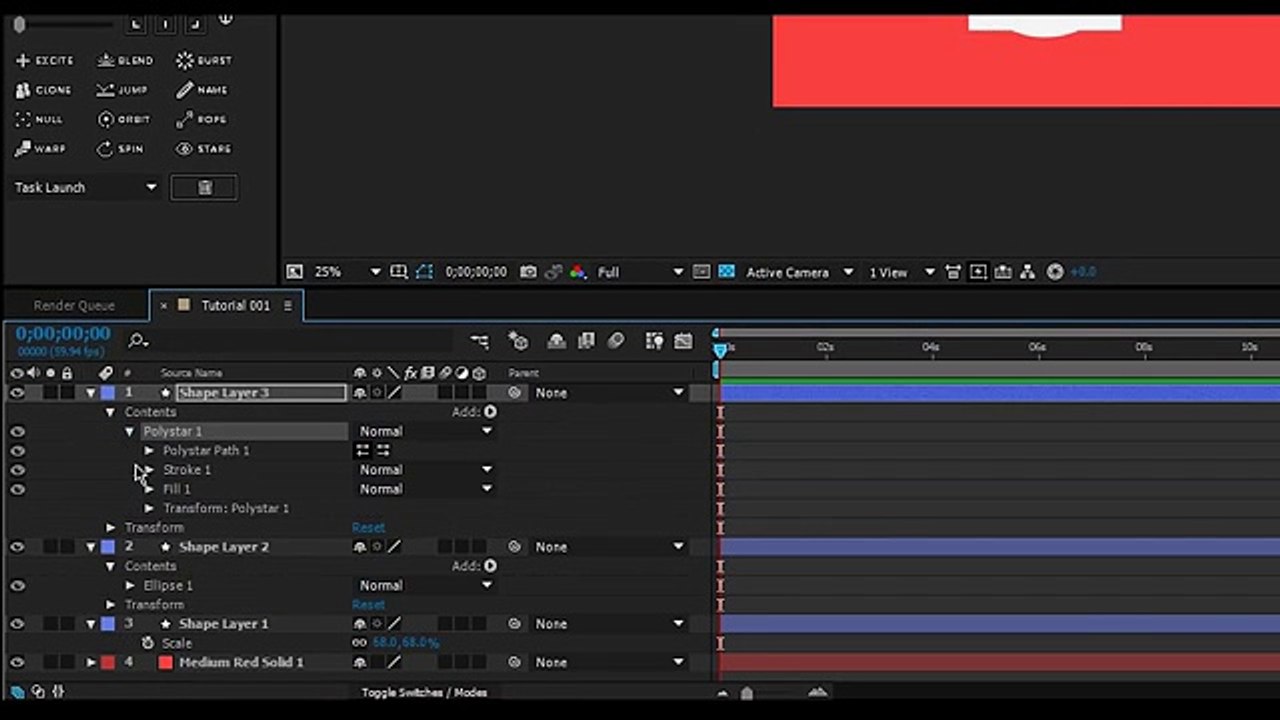Click the Clone tool icon
The height and width of the screenshot is (720, 1280).
(24, 90)
